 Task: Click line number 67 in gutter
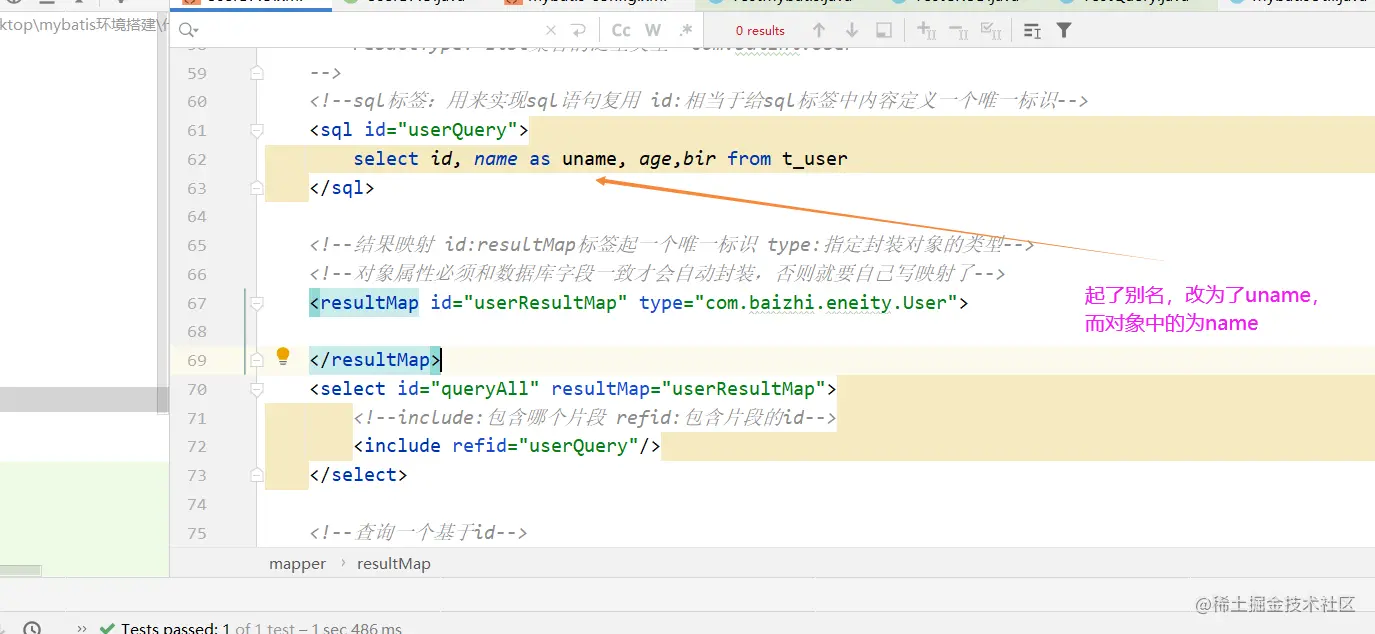pyautogui.click(x=197, y=303)
